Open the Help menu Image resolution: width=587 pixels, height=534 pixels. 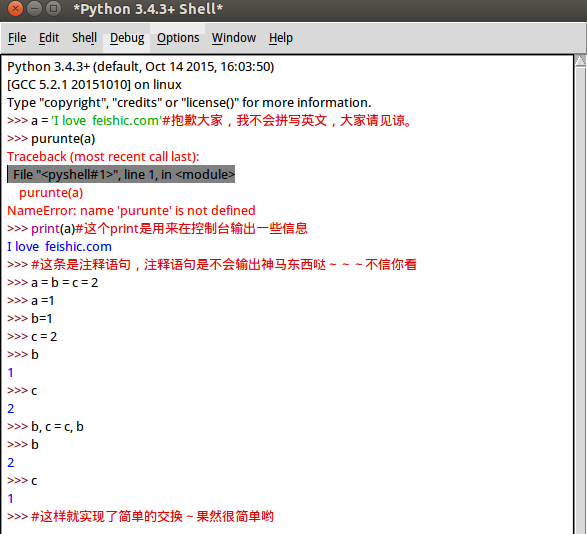(281, 38)
